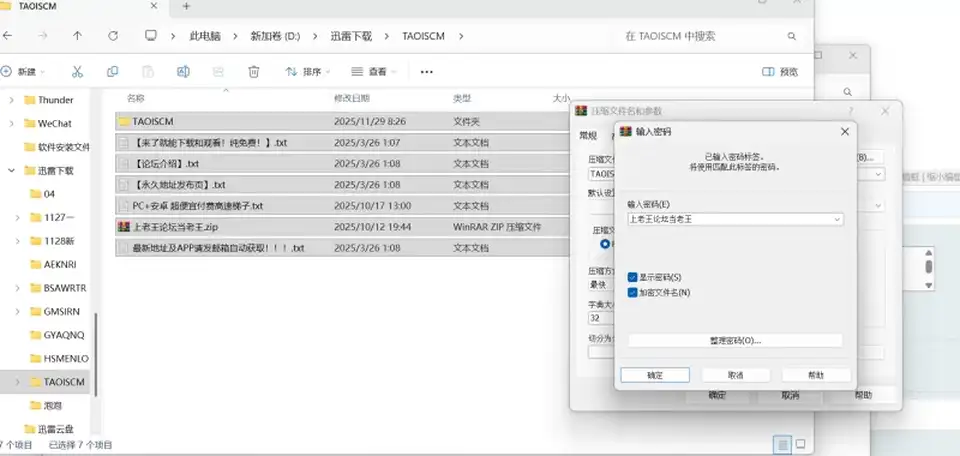Select the 常规 tab in archive dialog
The width and height of the screenshot is (960, 456).
click(x=588, y=135)
